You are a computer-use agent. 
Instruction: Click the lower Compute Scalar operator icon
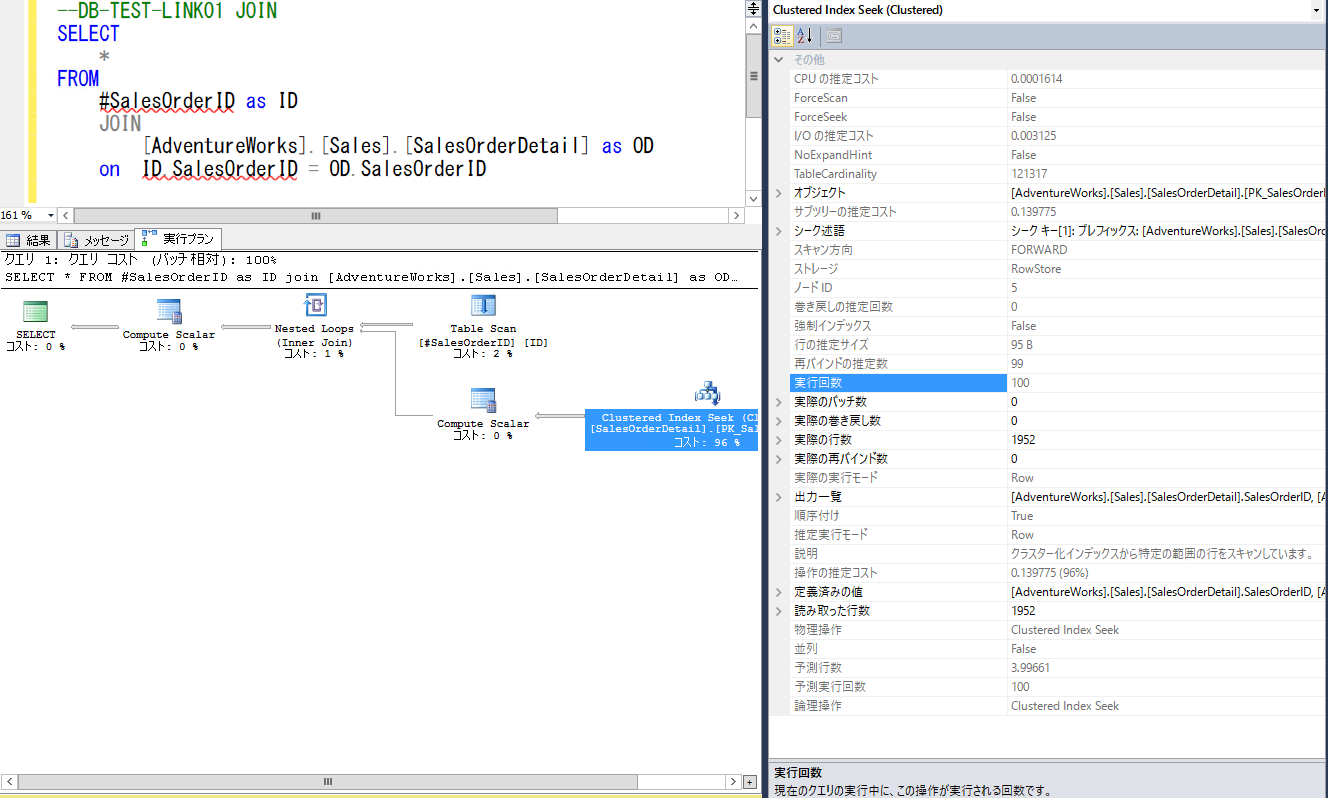(x=483, y=401)
